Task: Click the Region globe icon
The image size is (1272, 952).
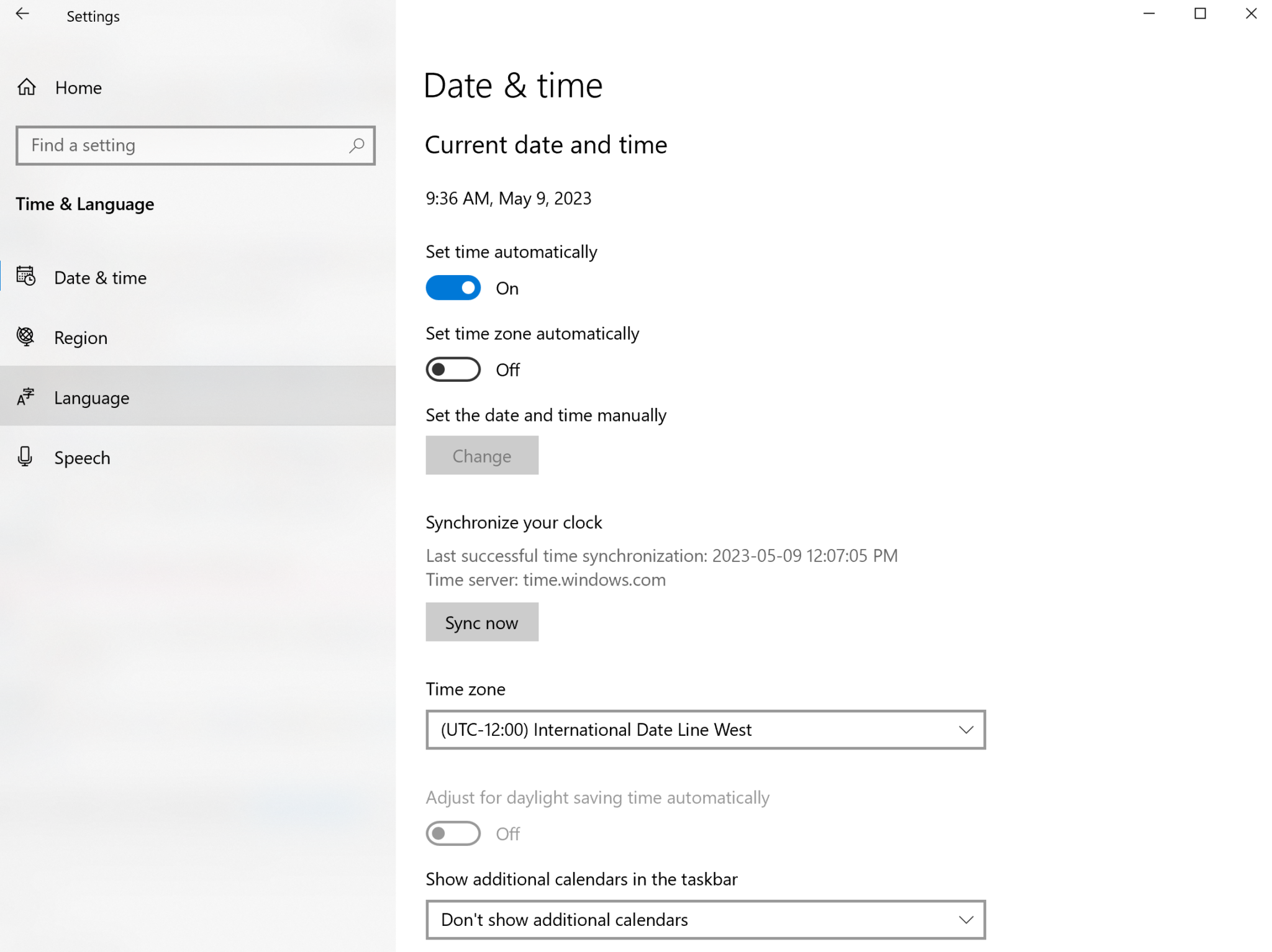Action: tap(25, 337)
